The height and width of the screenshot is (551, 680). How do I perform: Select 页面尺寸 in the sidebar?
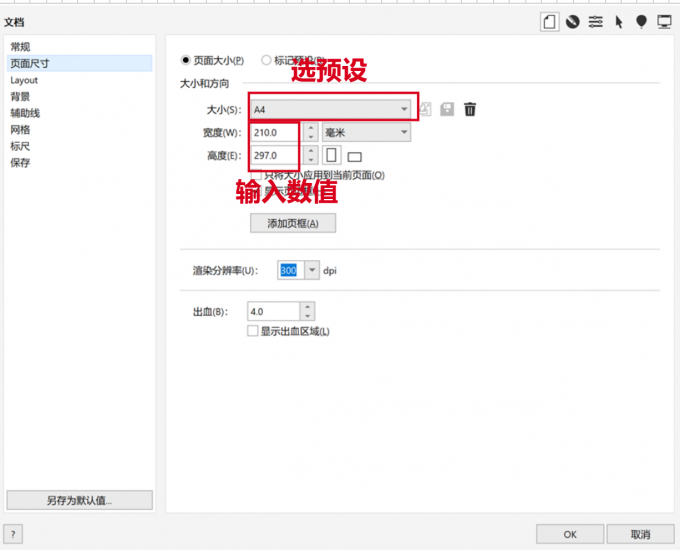coord(80,63)
